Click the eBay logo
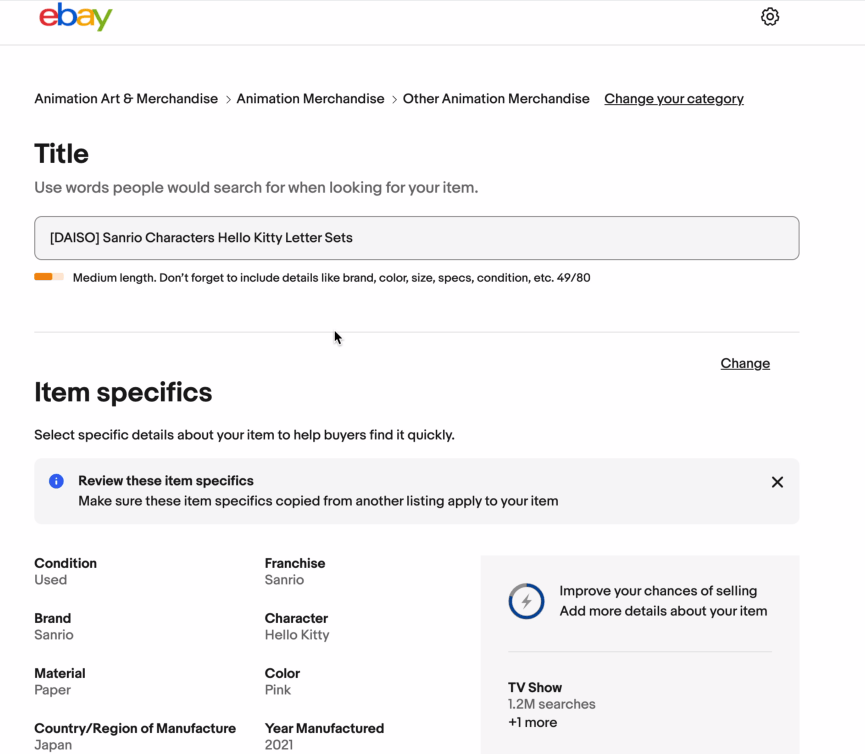Viewport: 865px width, 754px height. point(76,17)
